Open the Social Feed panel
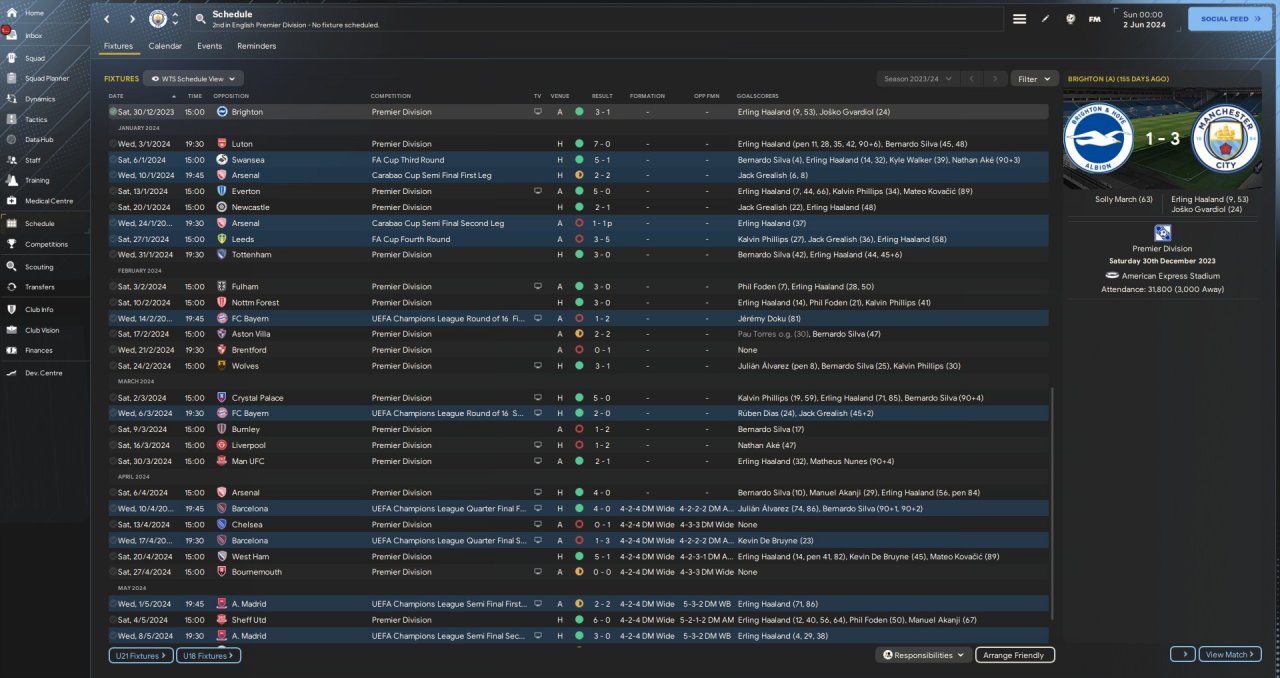The height and width of the screenshot is (678, 1280). [x=1229, y=19]
